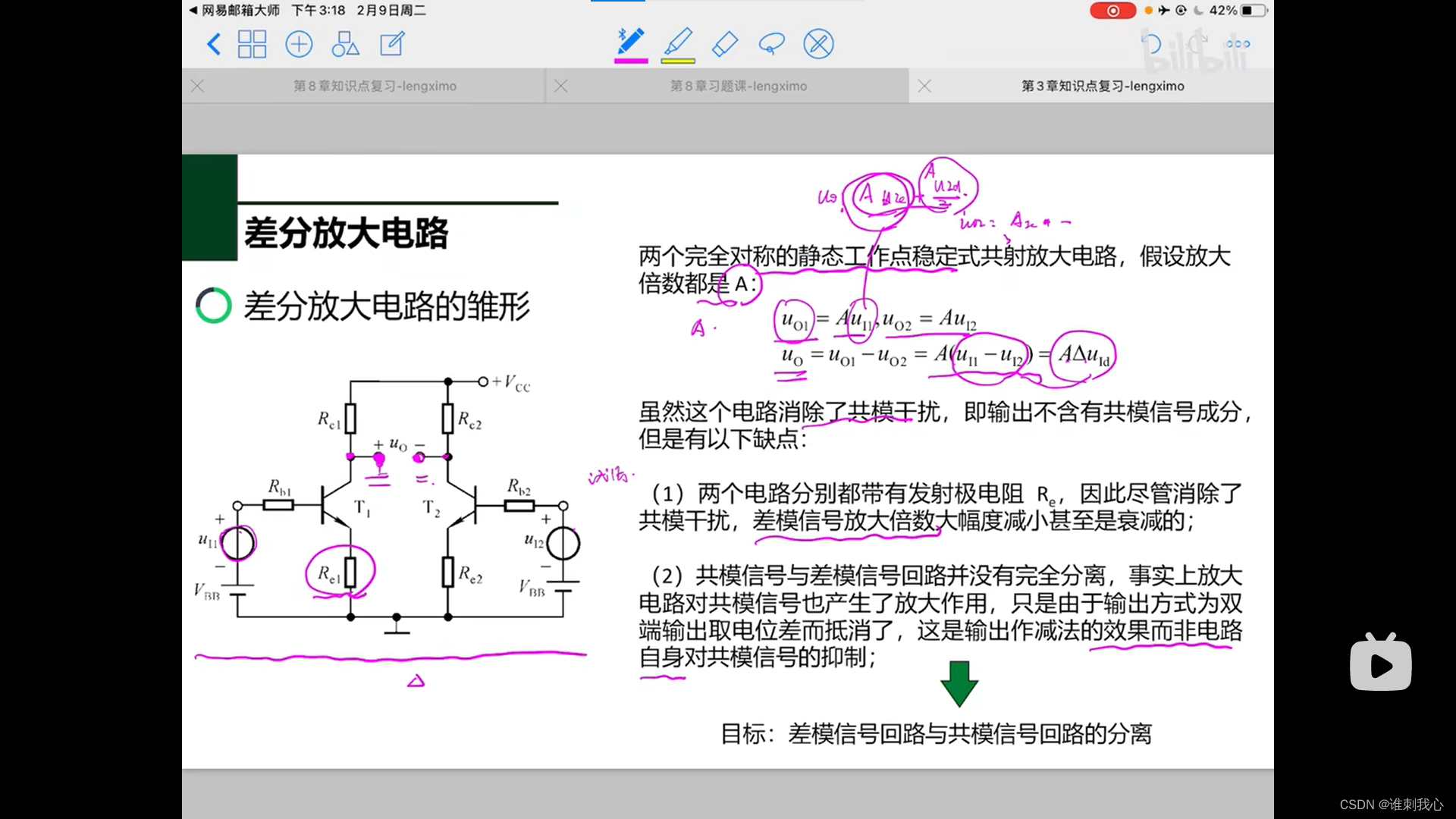Screen dimensions: 1456x819
Task: Click the add page plus icon
Action: [x=299, y=44]
